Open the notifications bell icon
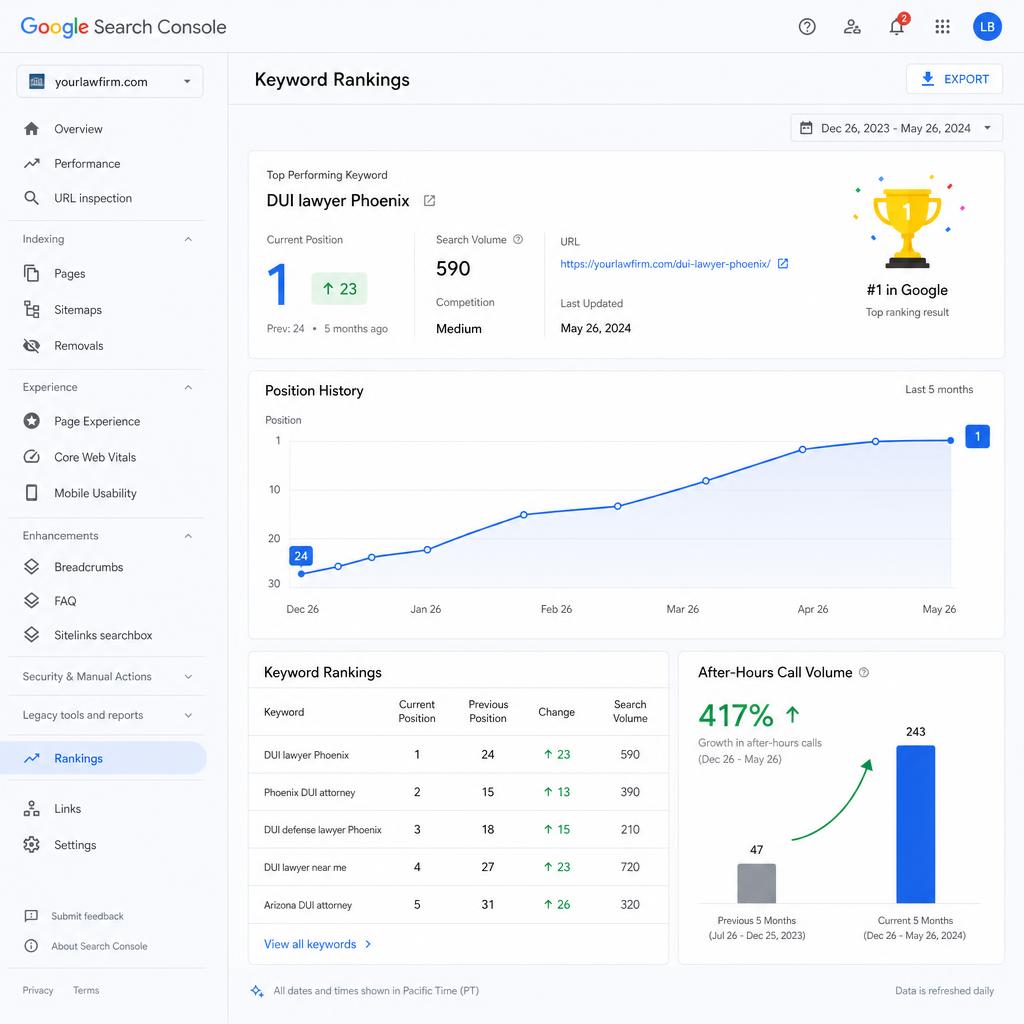 [897, 26]
